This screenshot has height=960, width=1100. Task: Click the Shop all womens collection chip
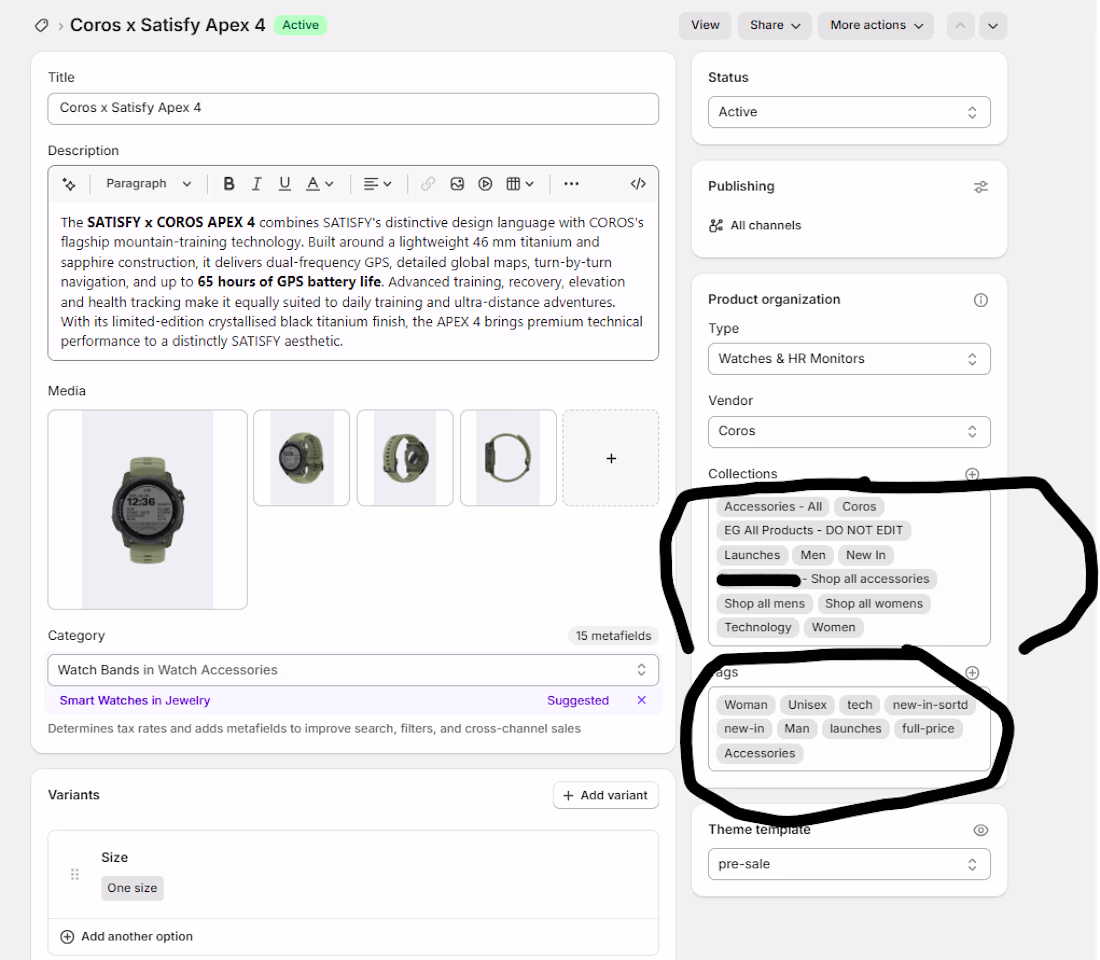click(874, 604)
